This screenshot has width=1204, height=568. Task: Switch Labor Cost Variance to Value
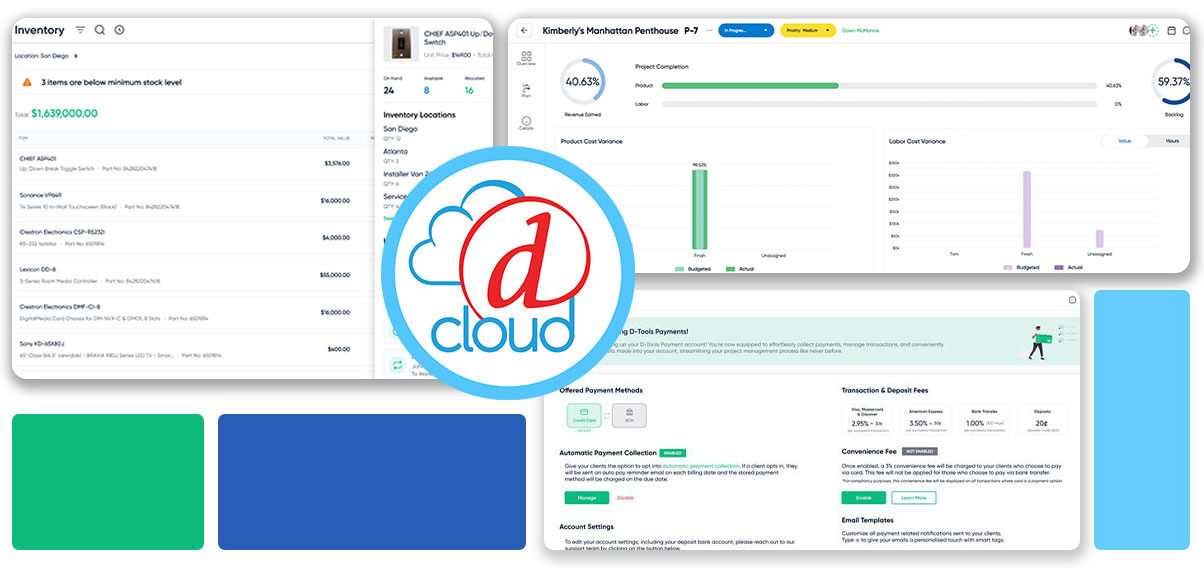(1124, 141)
